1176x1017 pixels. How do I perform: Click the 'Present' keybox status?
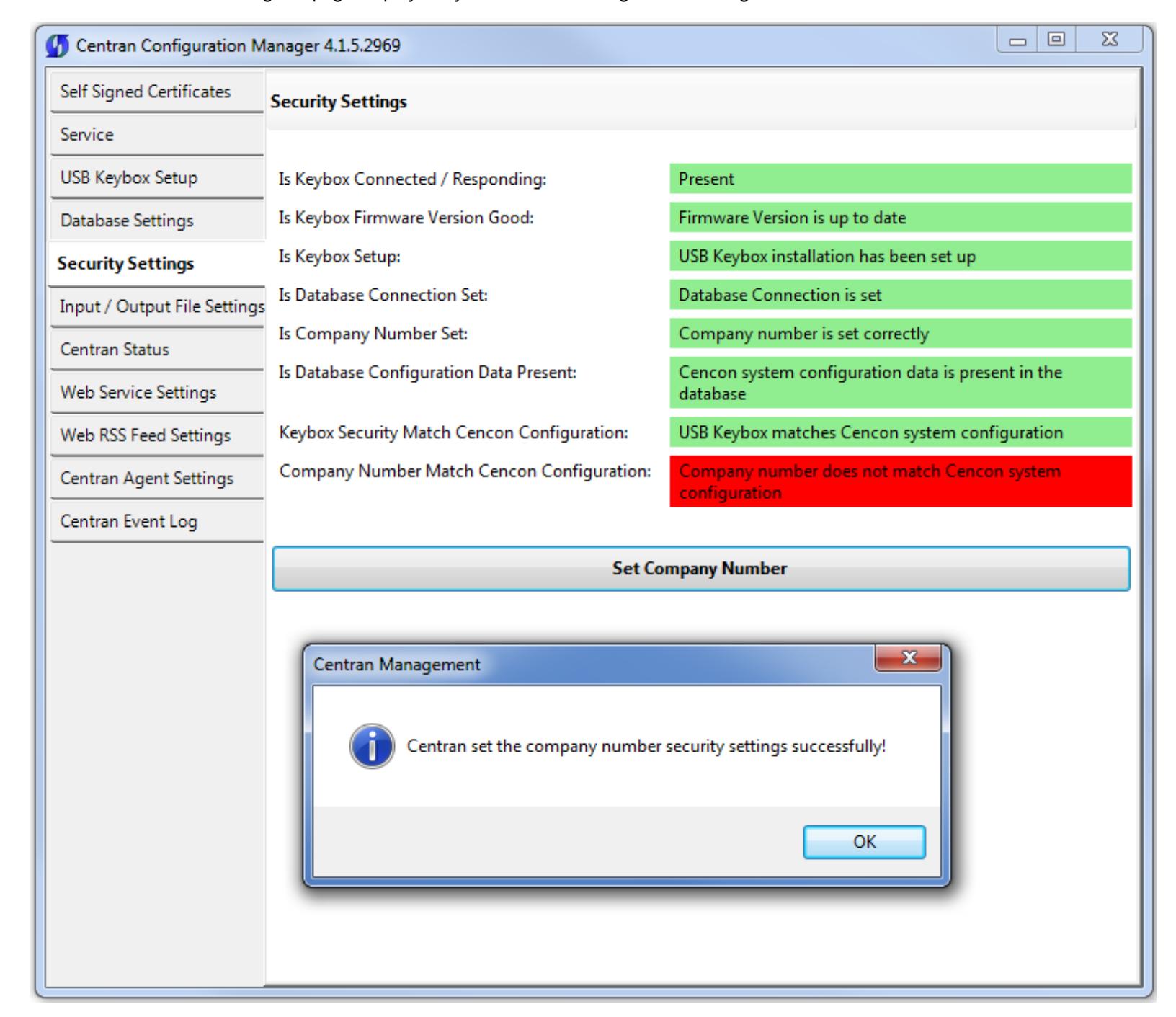point(901,179)
